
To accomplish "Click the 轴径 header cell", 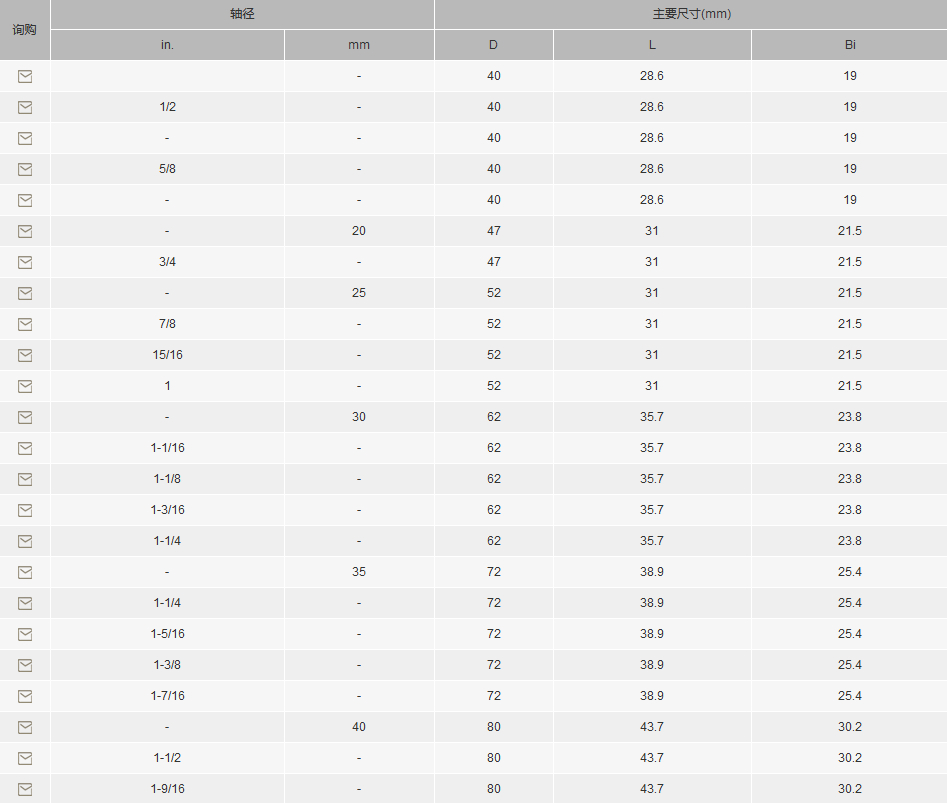I will (x=242, y=14).
